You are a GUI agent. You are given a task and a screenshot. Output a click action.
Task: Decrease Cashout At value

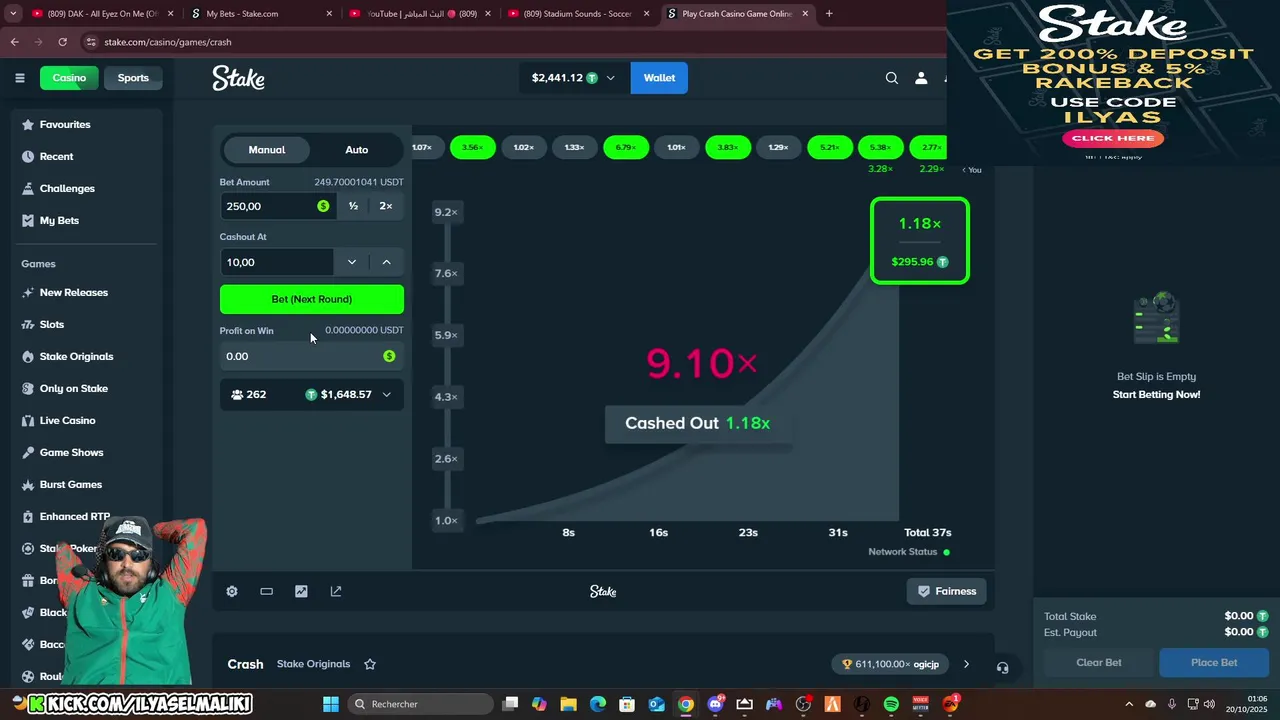[351, 262]
